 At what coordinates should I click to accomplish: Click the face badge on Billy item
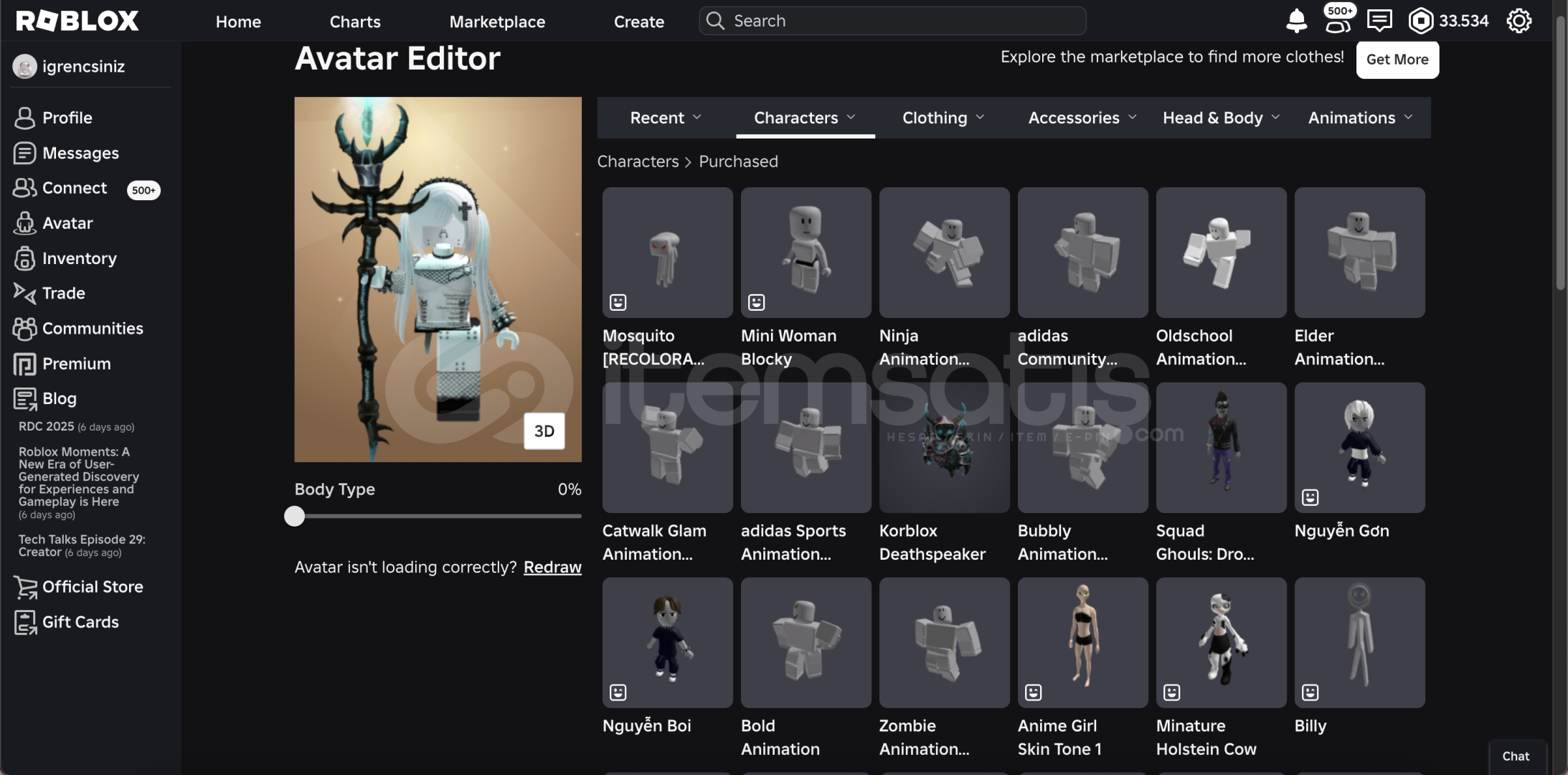click(x=1310, y=692)
